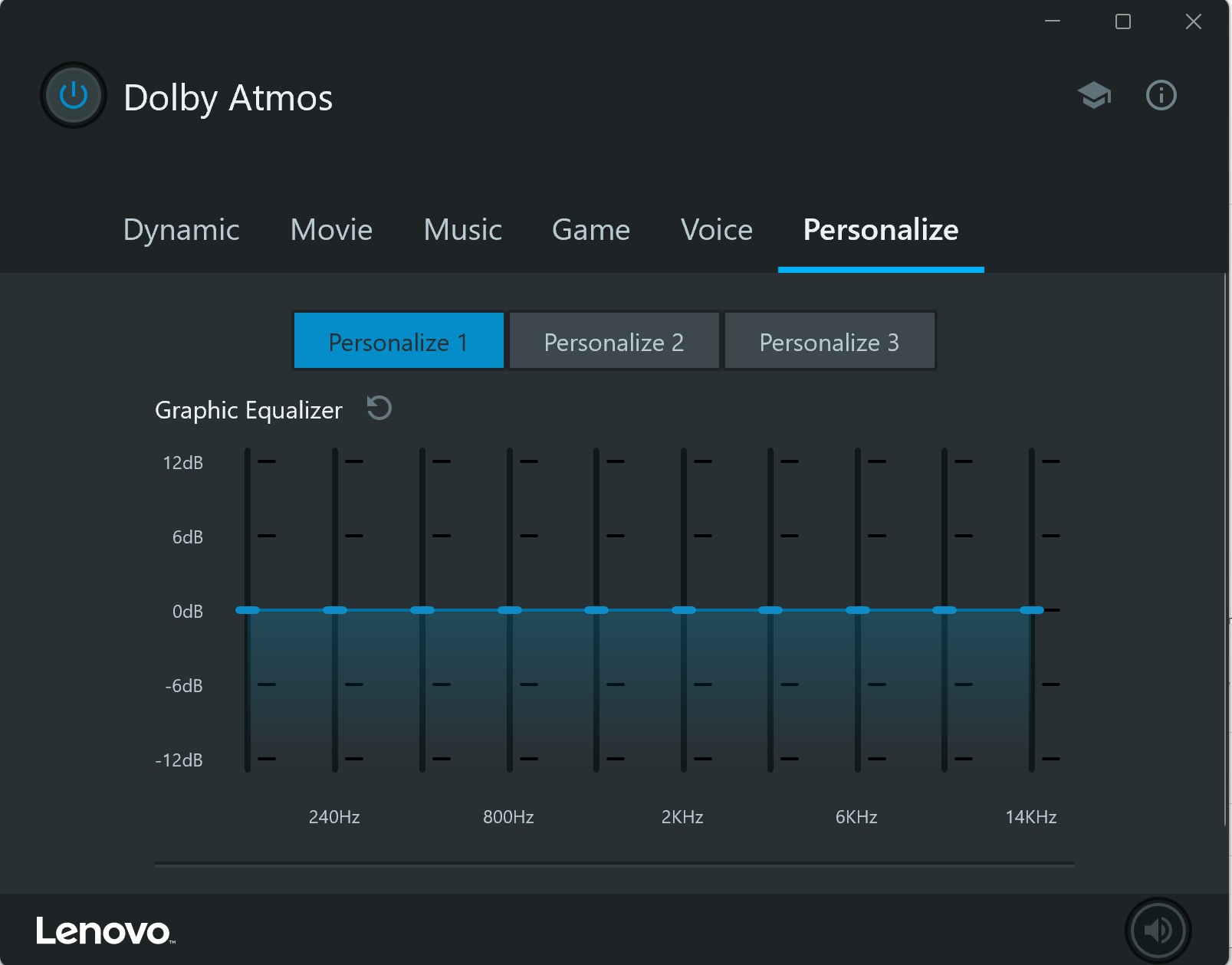
Task: Select the Personalize 1 preset
Action: click(398, 342)
